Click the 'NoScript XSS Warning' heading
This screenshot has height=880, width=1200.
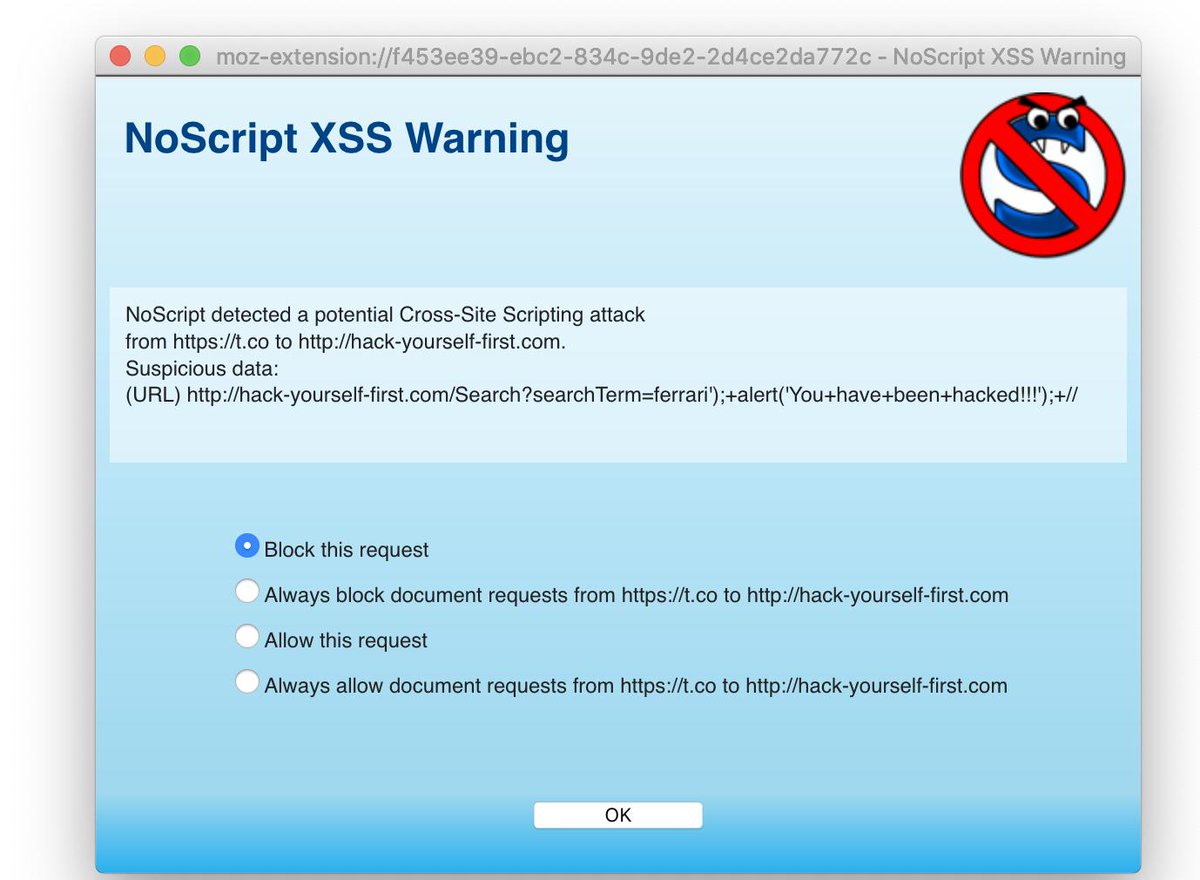tap(346, 138)
